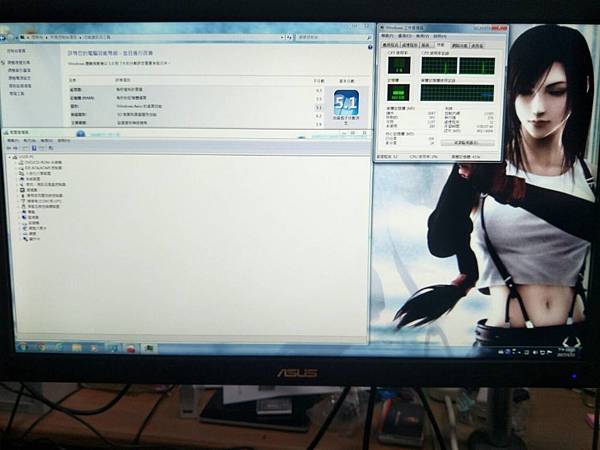Click the Mice and other pointing devices icon
This screenshot has width=600, height=450.
tap(23, 207)
